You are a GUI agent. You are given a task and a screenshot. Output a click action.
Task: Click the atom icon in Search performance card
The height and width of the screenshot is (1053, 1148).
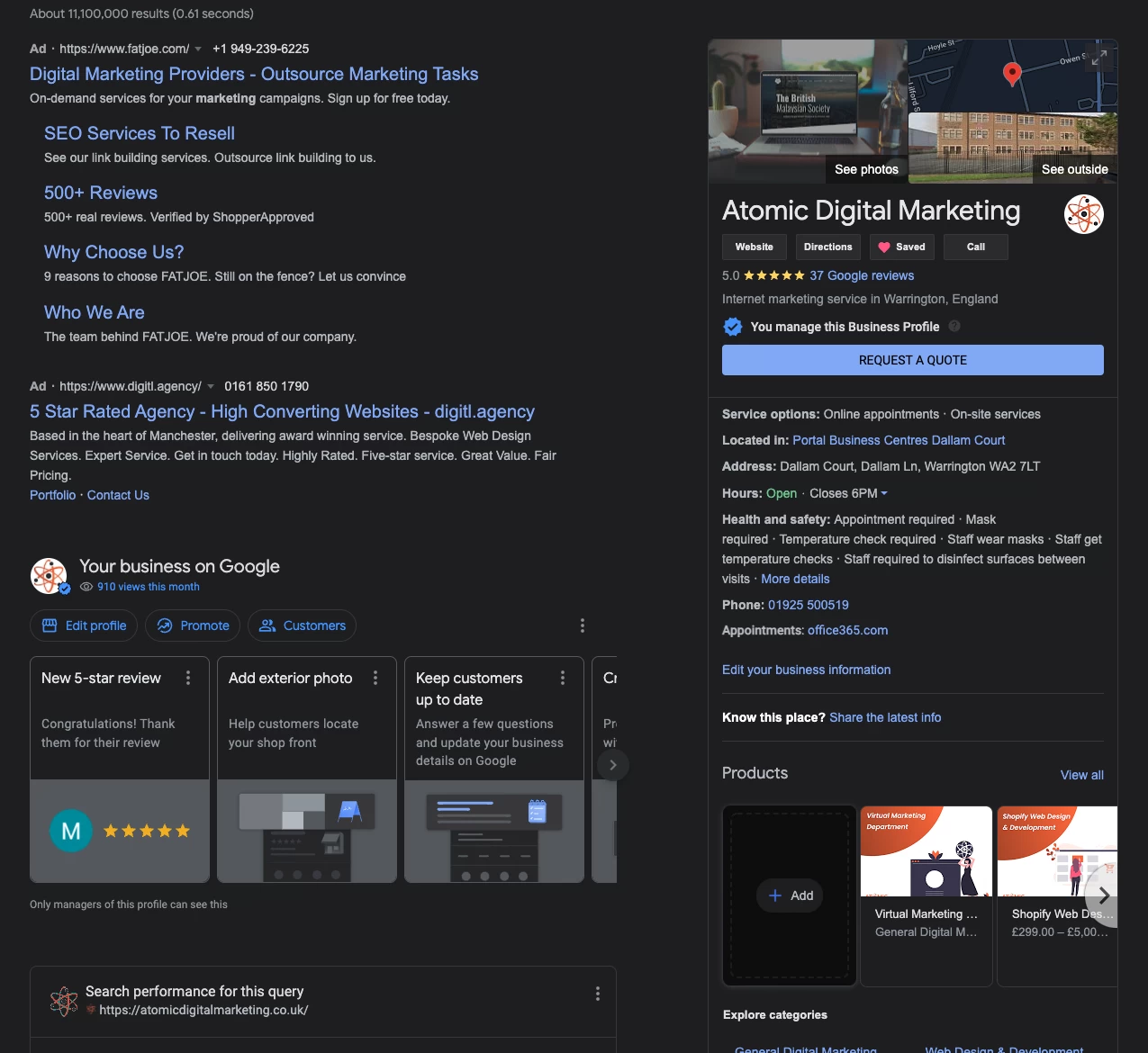(63, 1001)
